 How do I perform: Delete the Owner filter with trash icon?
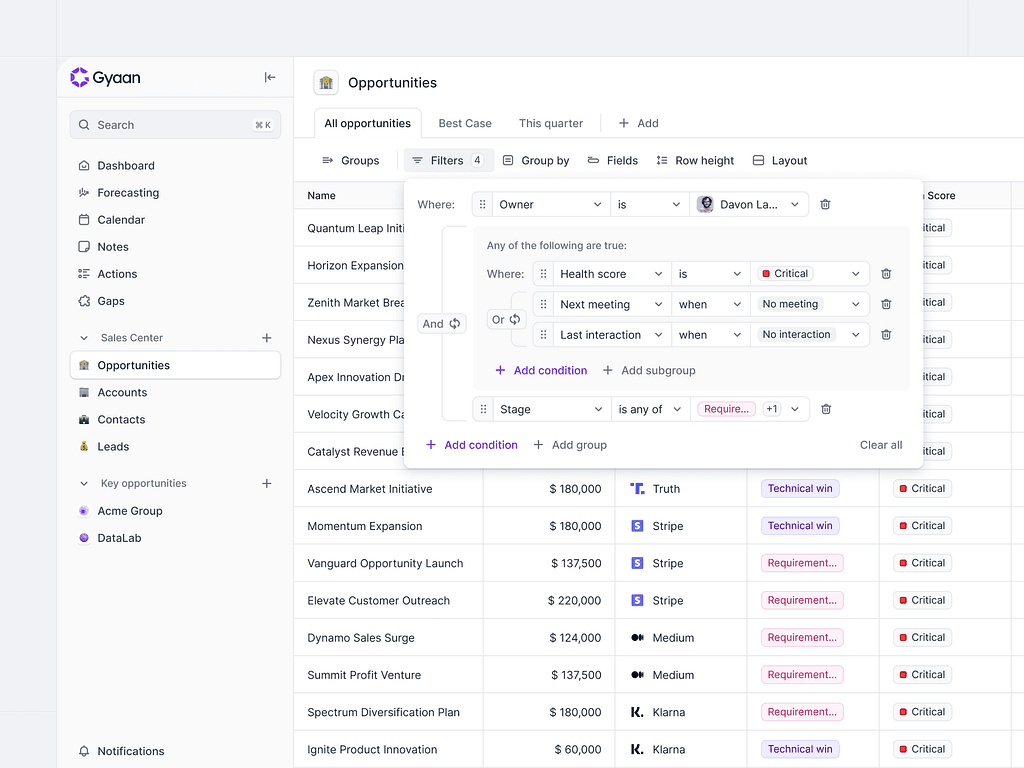point(825,204)
